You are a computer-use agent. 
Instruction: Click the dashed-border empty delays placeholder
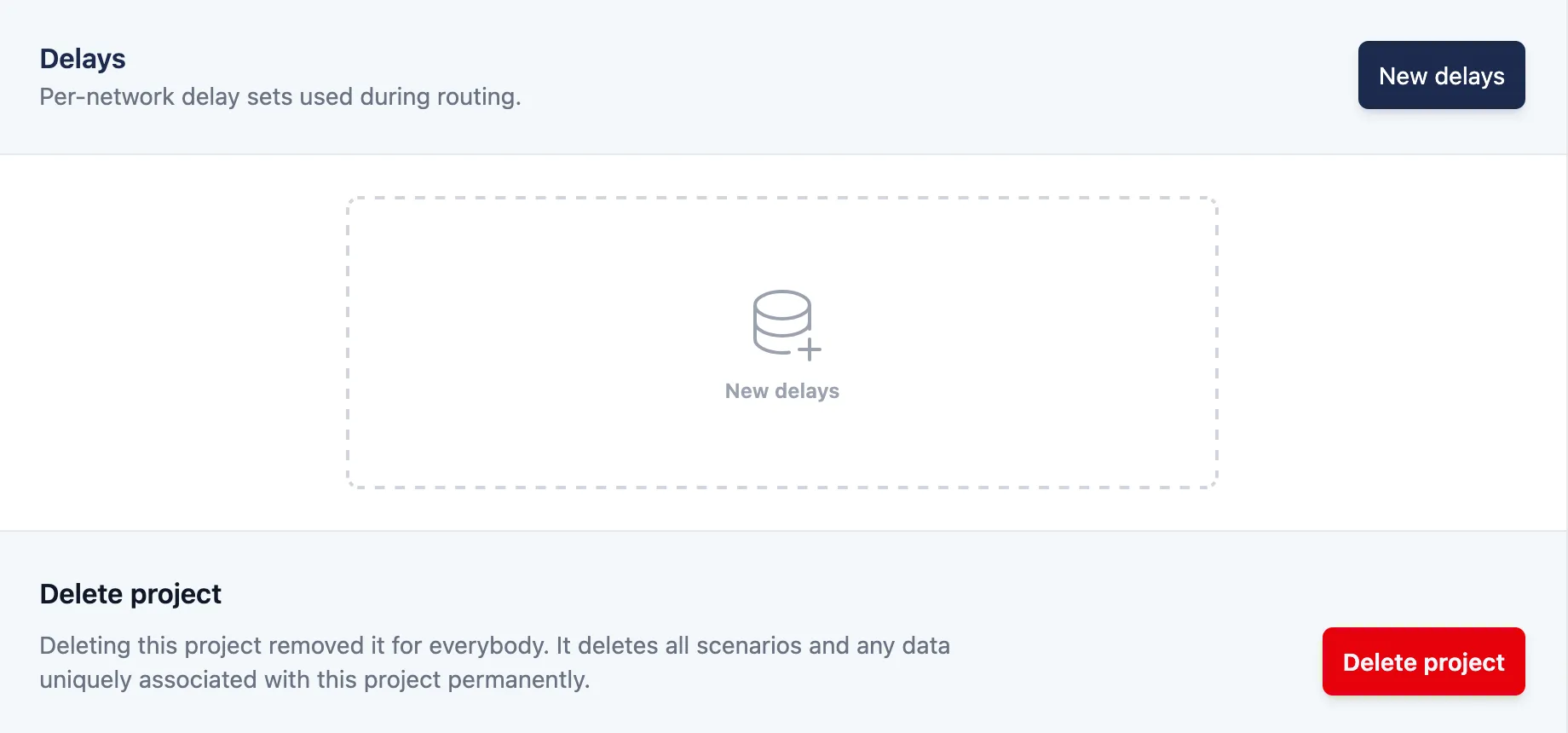click(782, 343)
